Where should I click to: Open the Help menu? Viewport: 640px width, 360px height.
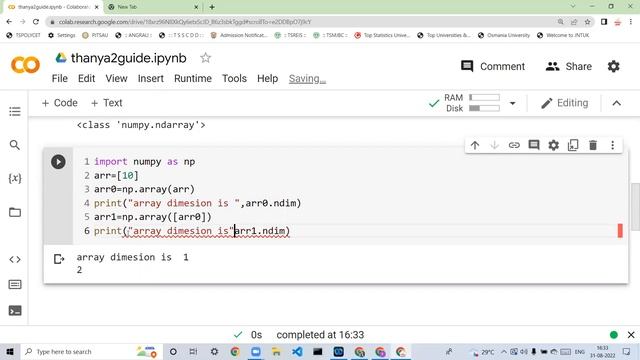(x=267, y=78)
